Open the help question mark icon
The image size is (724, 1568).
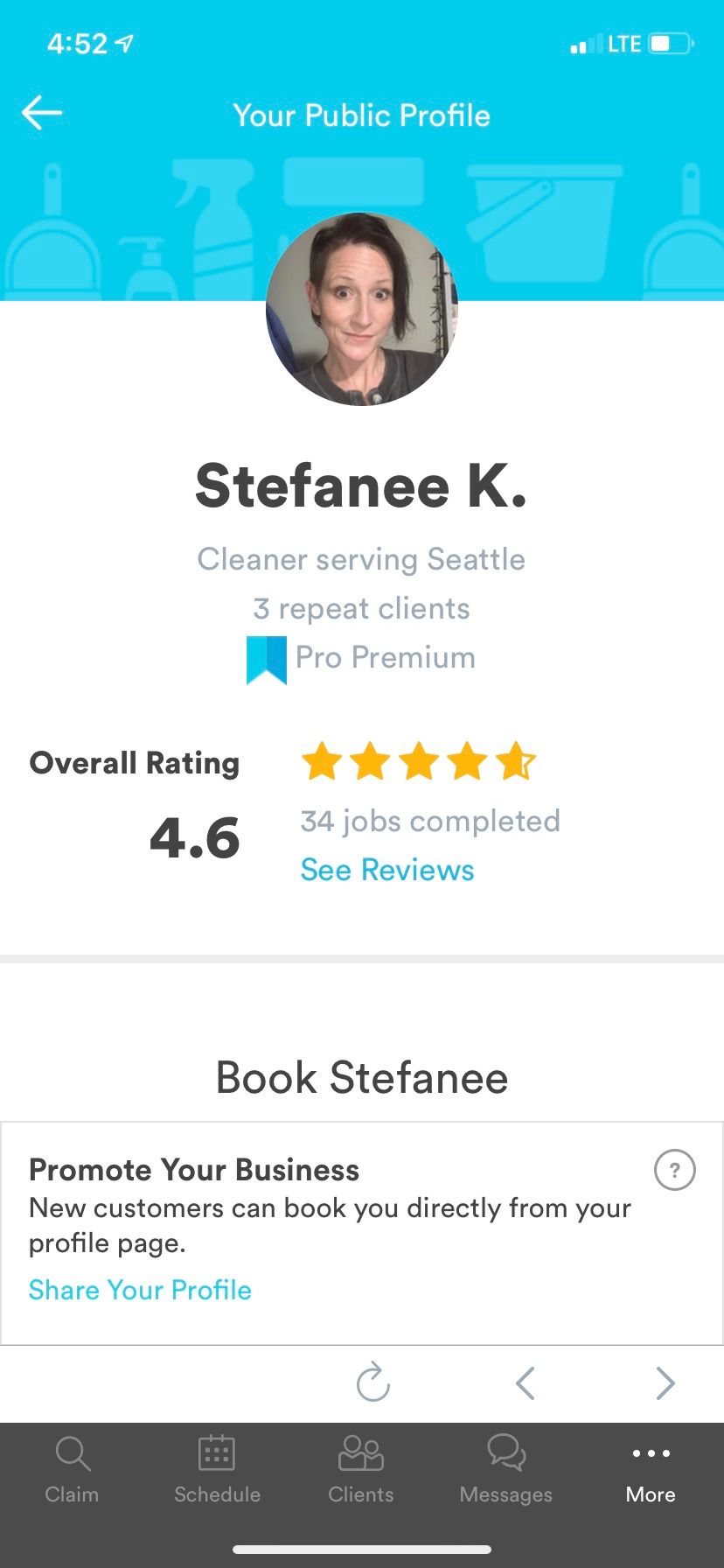tap(674, 1170)
